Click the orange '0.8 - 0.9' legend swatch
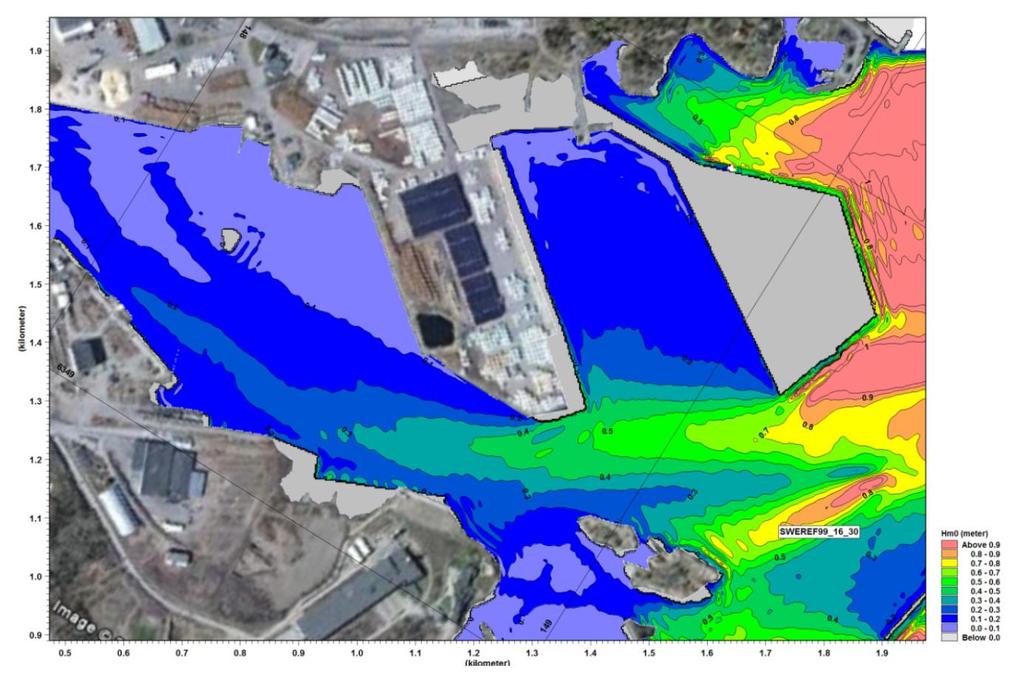Viewport: 1024px width, 674px height. pyautogui.click(x=948, y=553)
